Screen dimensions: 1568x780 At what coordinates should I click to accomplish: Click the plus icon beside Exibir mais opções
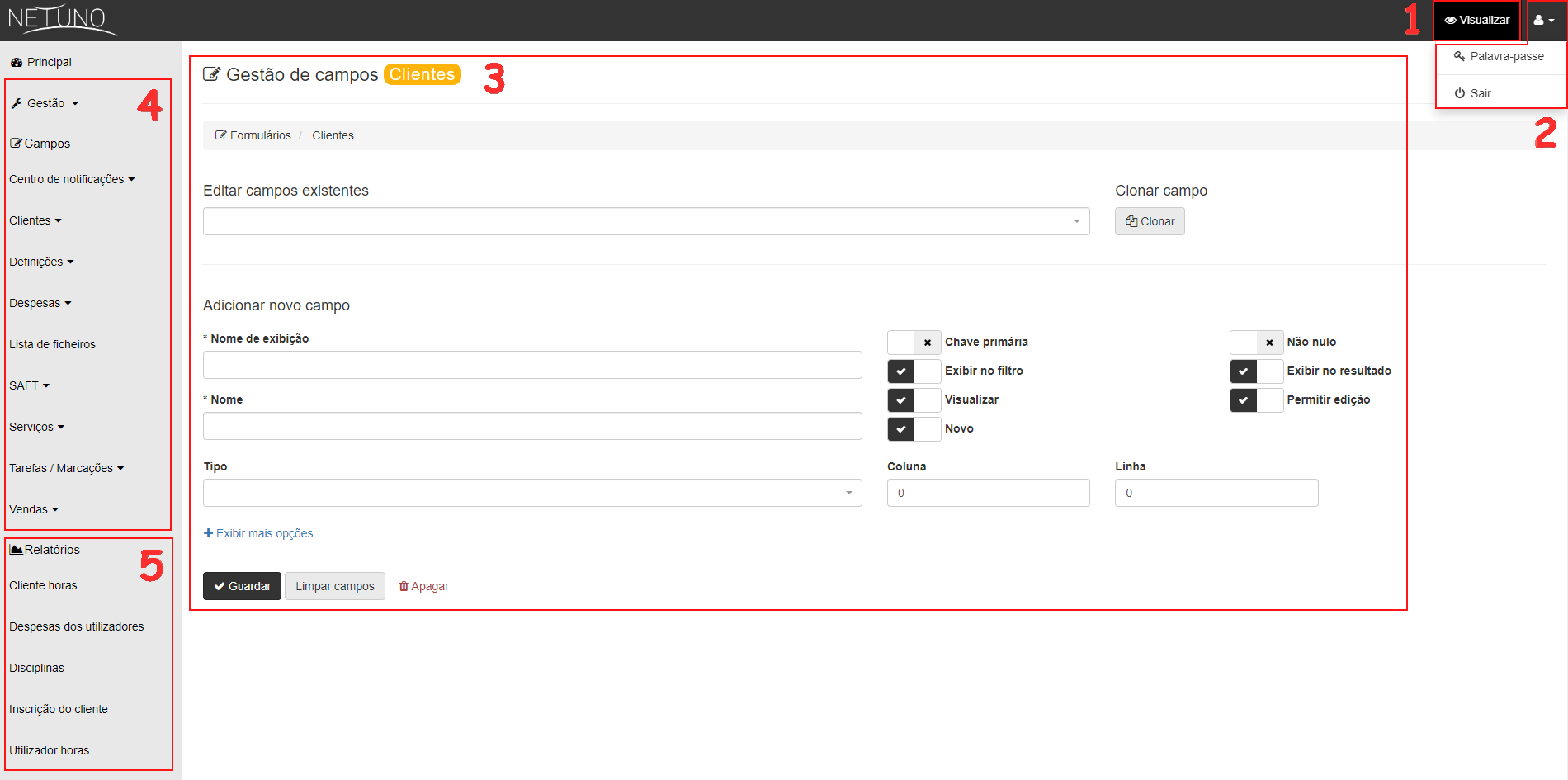coord(208,533)
